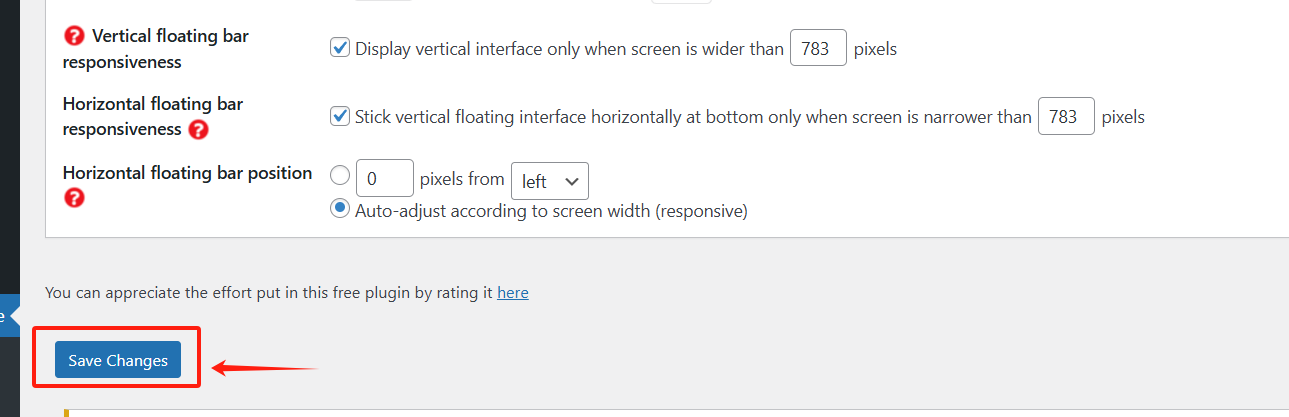Click the 783 field for wider-than width
Screen dimensions: 1289x417
coord(818,48)
